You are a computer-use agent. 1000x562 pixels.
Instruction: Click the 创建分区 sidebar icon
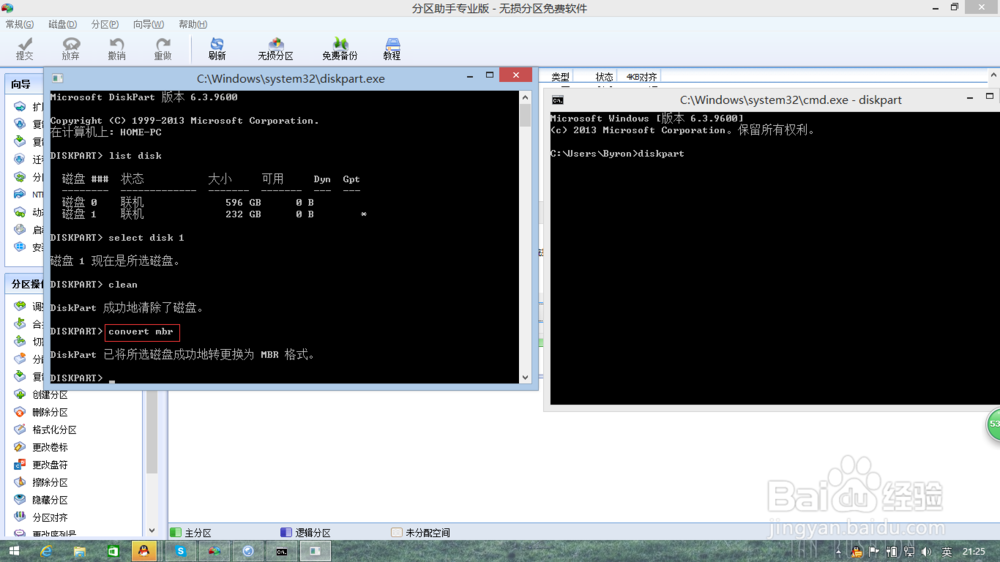[20, 394]
